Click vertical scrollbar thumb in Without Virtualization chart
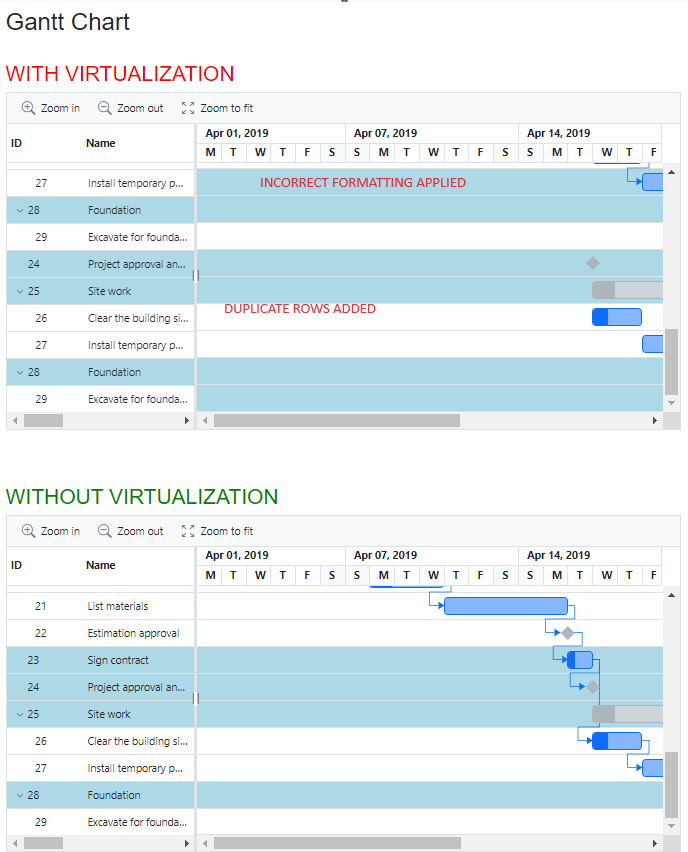Screen dimensions: 688x852 tap(672, 784)
